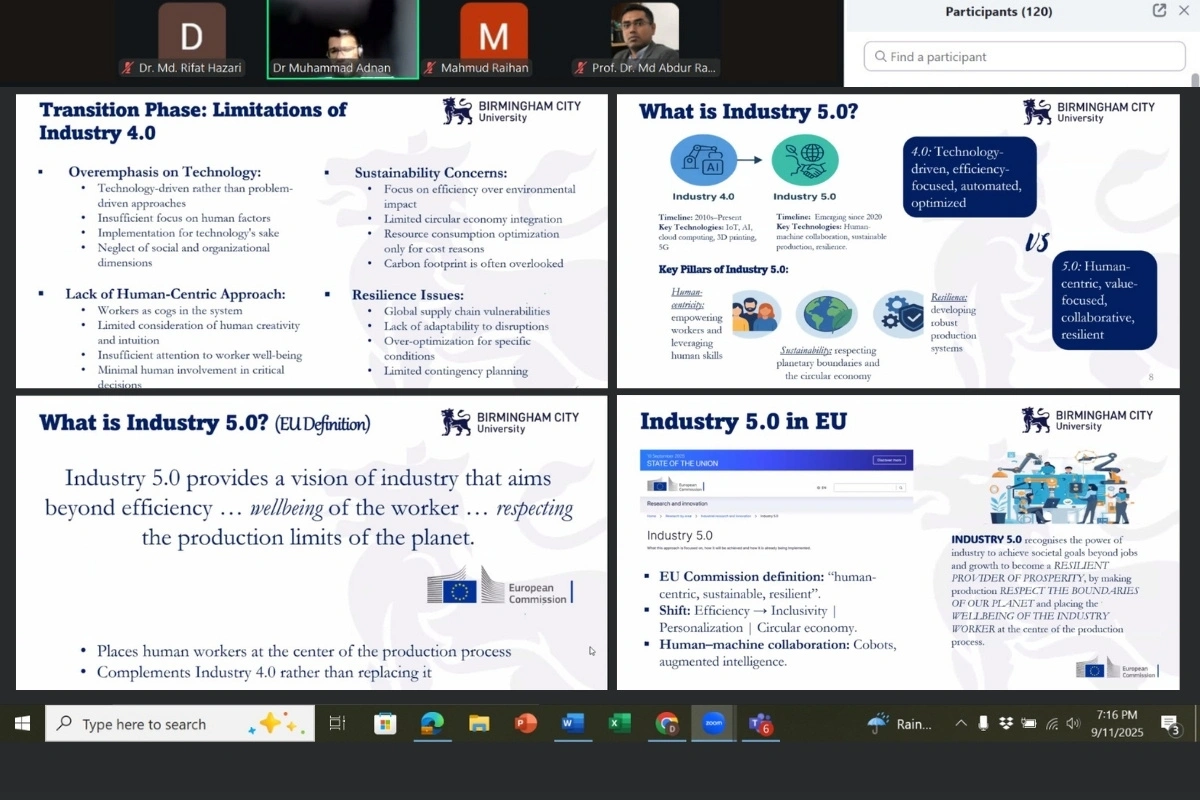Open Word from the taskbar
Viewport: 1200px width, 800px height.
click(572, 723)
